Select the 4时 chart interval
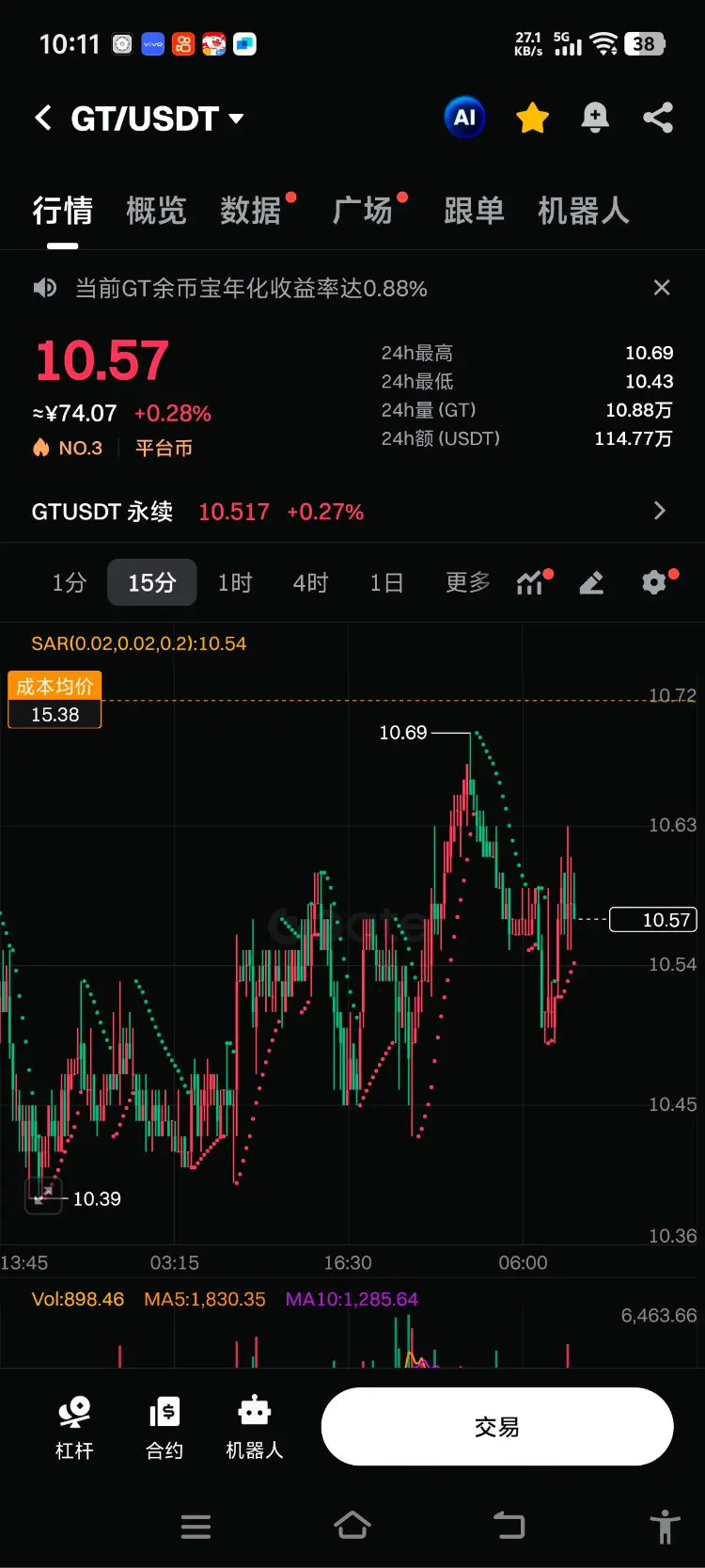 pos(310,583)
